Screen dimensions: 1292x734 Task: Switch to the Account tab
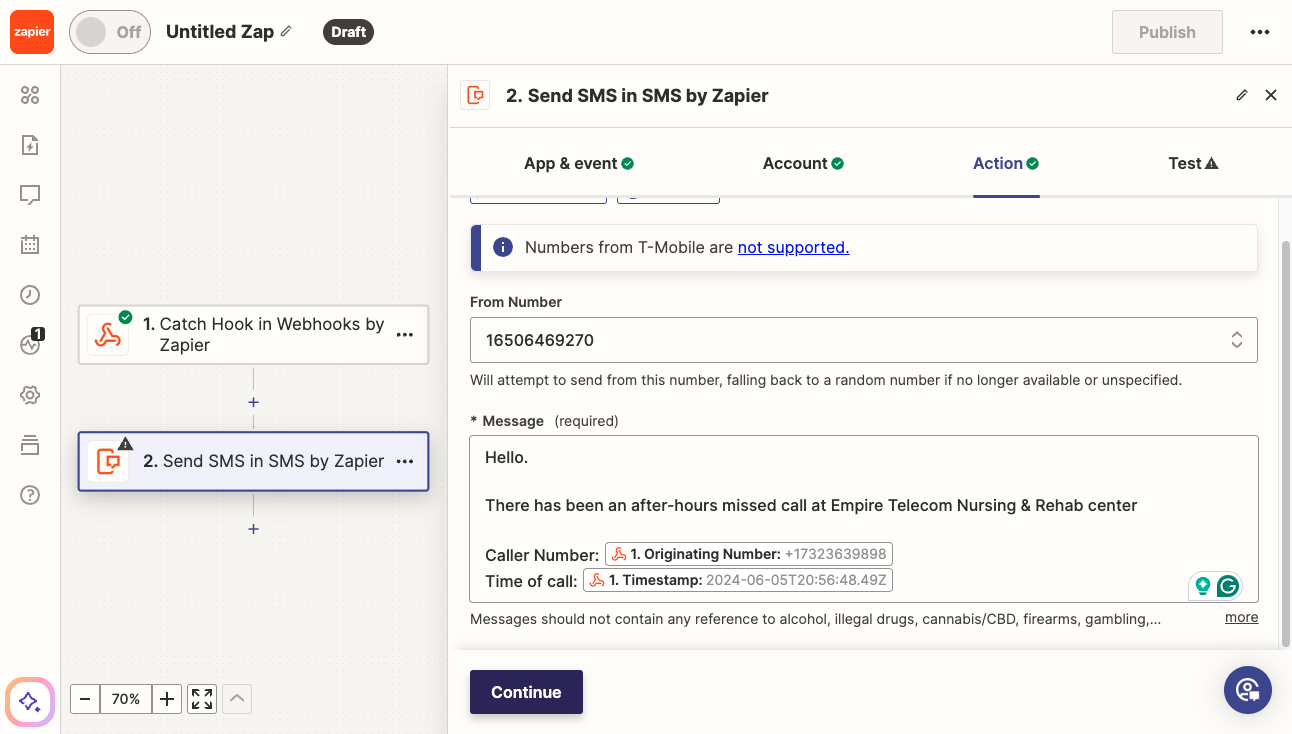(803, 163)
